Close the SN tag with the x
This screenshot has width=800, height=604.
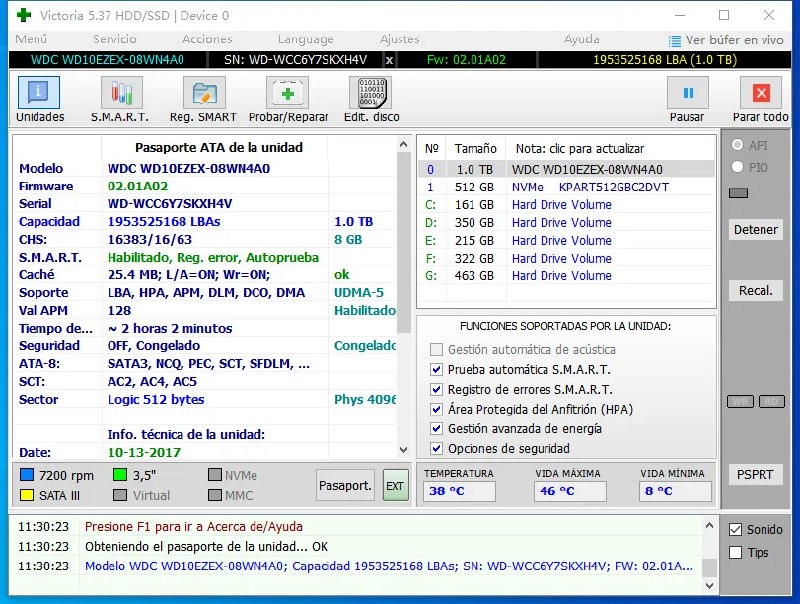(x=389, y=61)
